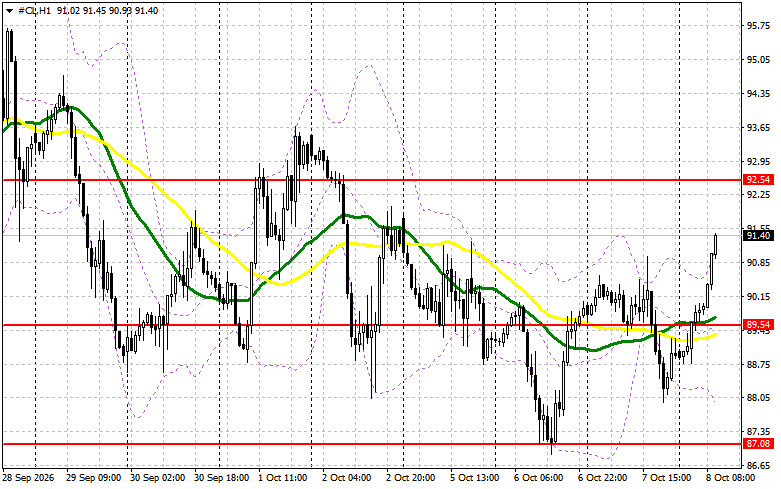Click the 29 Sep 09:00 time label
Viewport: 781px width, 489px height.
[x=93, y=478]
